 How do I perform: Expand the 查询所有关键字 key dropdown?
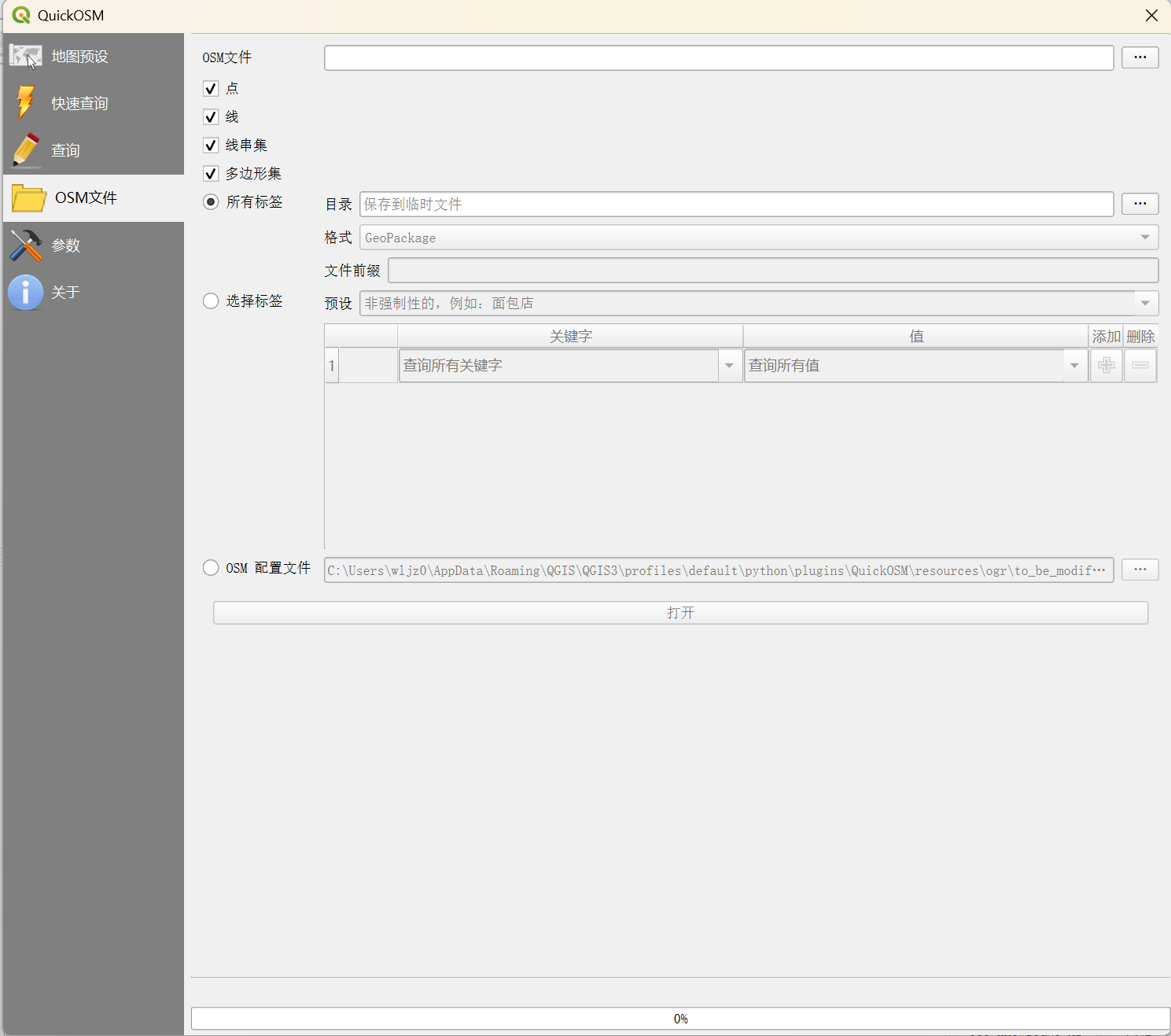point(729,366)
